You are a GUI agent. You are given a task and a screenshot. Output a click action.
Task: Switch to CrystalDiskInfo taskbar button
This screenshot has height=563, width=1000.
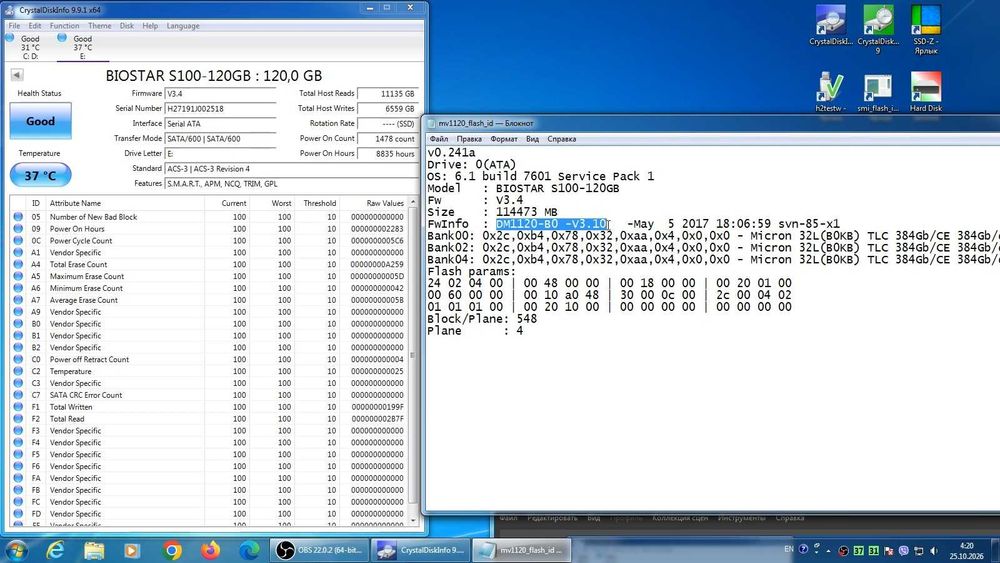421,550
